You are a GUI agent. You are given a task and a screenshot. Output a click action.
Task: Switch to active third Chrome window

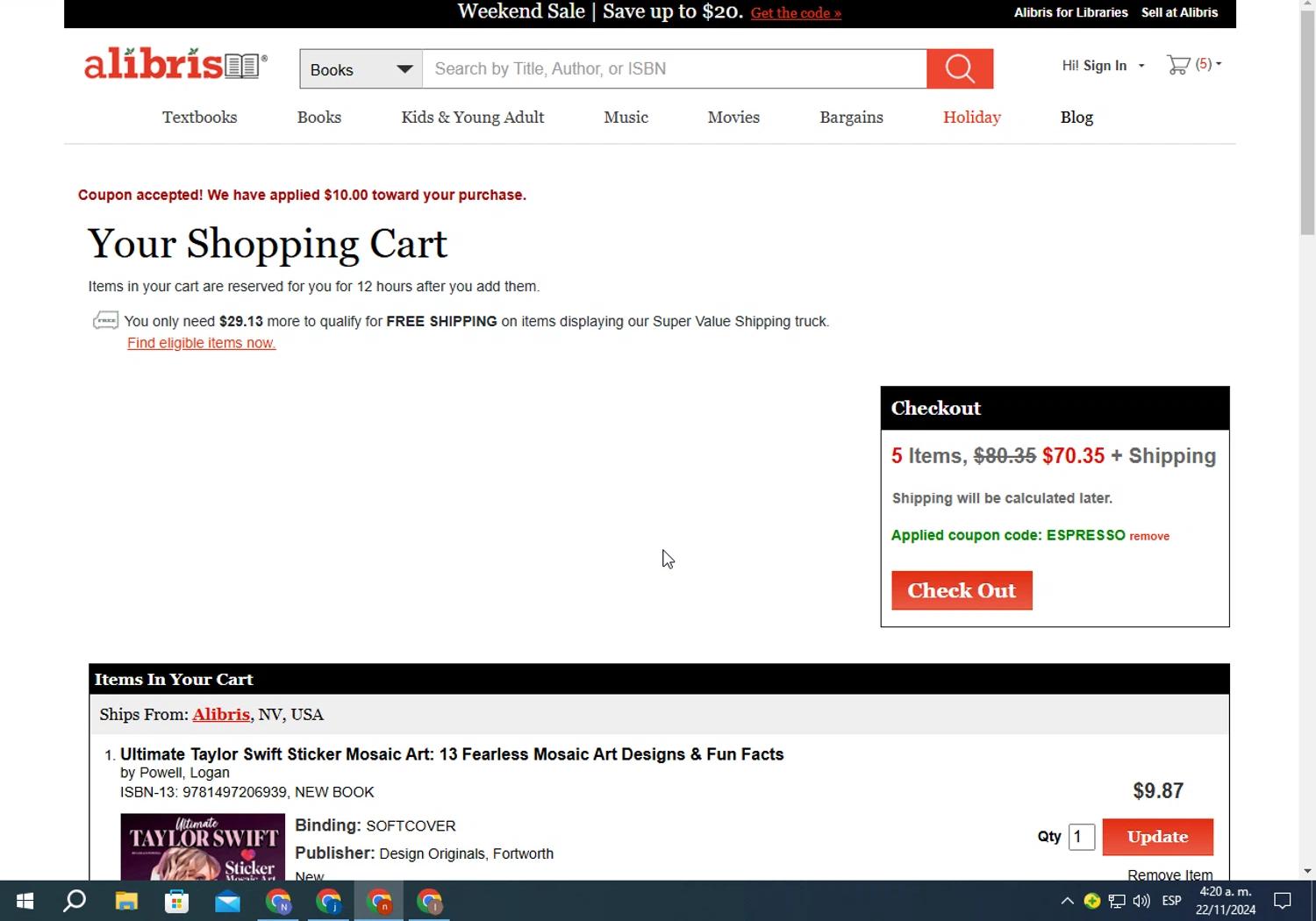379,901
